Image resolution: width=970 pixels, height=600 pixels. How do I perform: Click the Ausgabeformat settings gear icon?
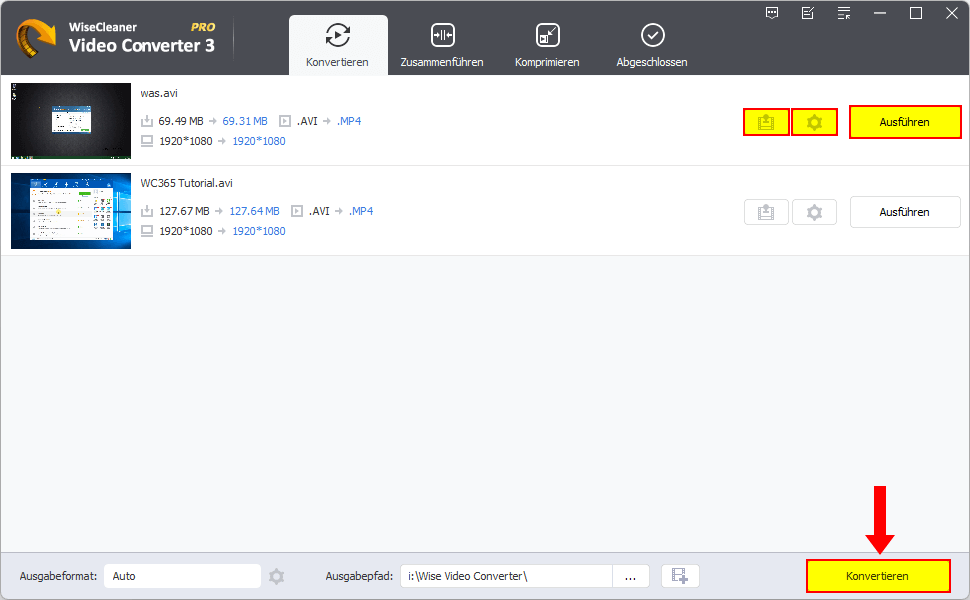pos(277,576)
